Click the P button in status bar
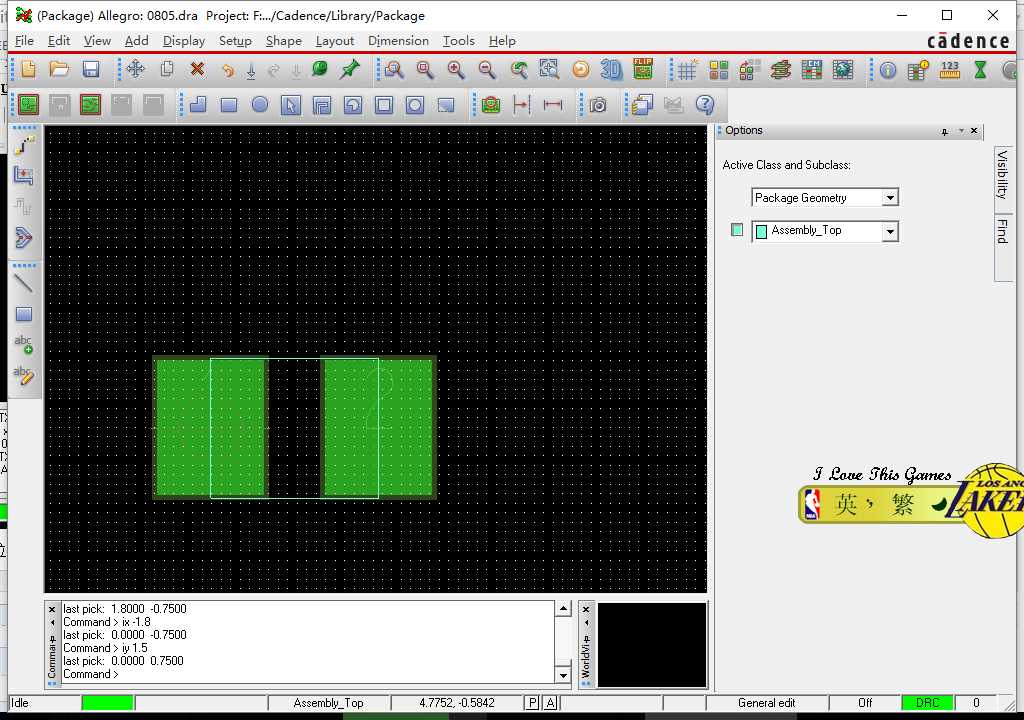The width and height of the screenshot is (1024, 720). click(532, 703)
